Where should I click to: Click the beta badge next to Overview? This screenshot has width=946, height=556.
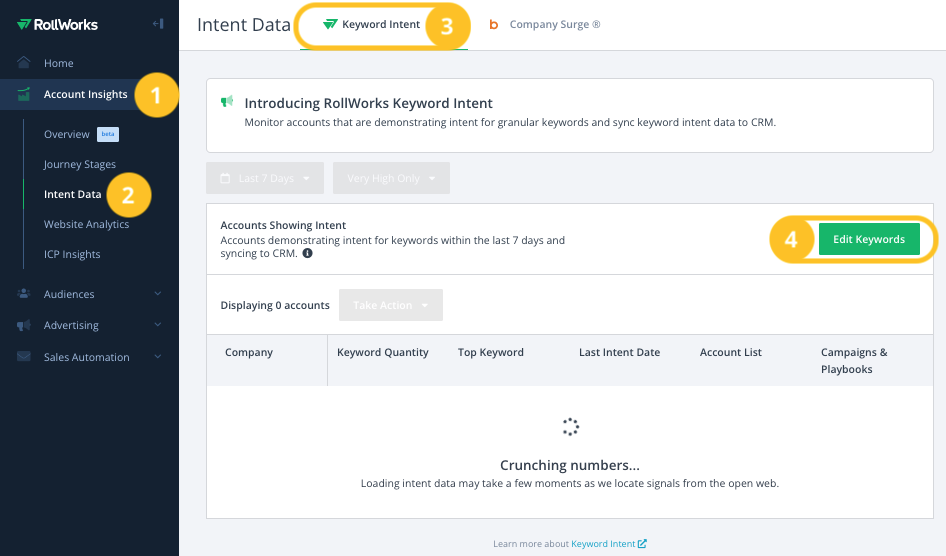coord(108,134)
